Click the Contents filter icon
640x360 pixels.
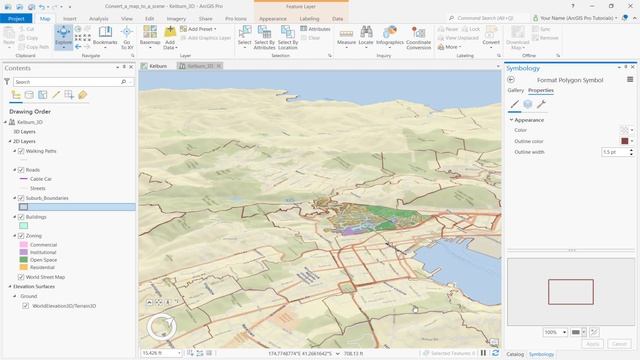click(7, 82)
